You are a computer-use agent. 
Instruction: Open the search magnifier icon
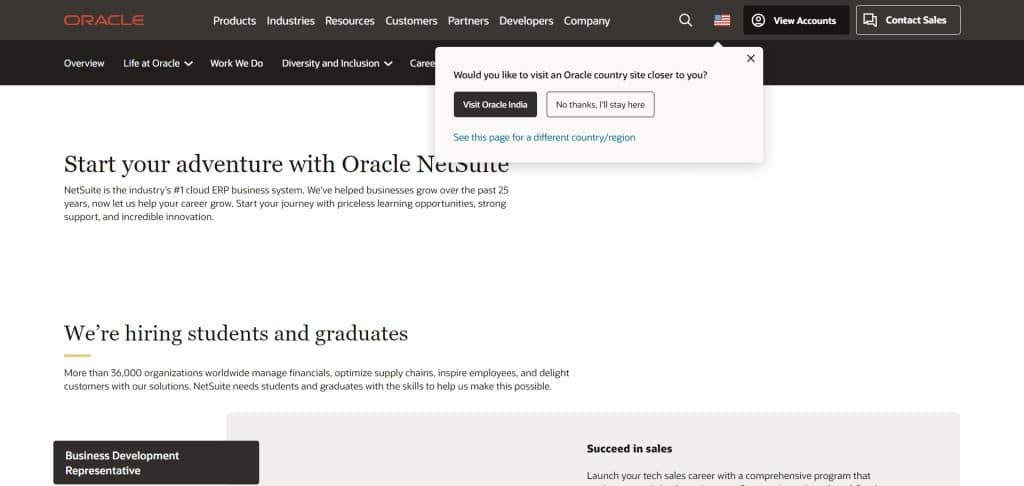tap(685, 20)
